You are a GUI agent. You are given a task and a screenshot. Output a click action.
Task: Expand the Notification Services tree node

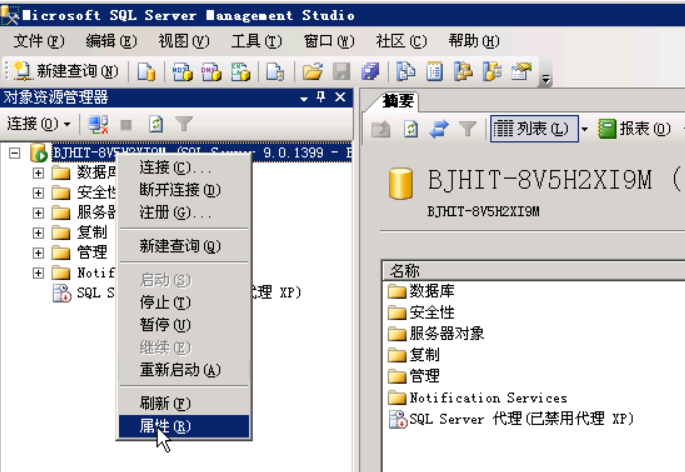[38, 273]
